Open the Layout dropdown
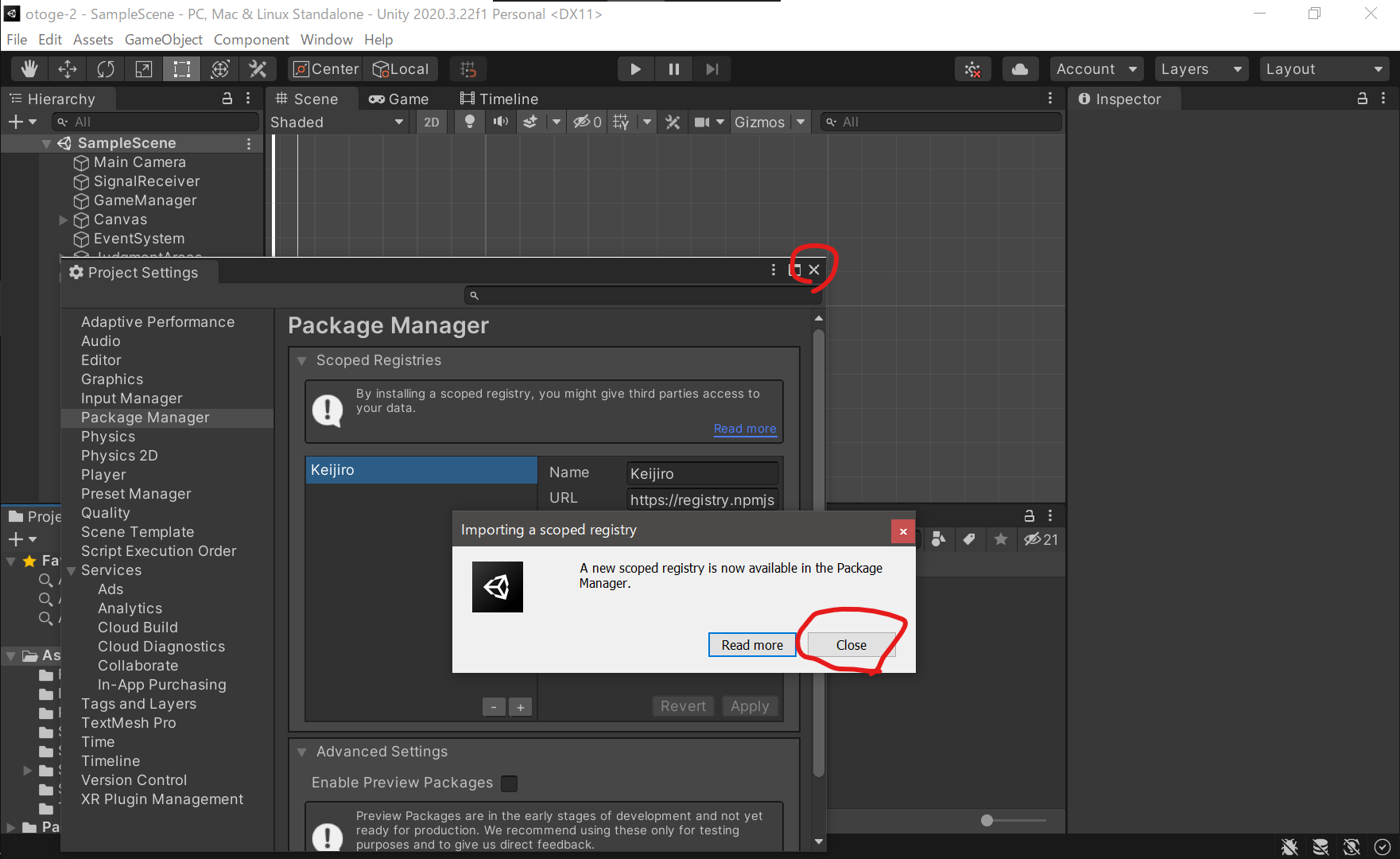Screen dimensions: 1400x859 click(1324, 69)
